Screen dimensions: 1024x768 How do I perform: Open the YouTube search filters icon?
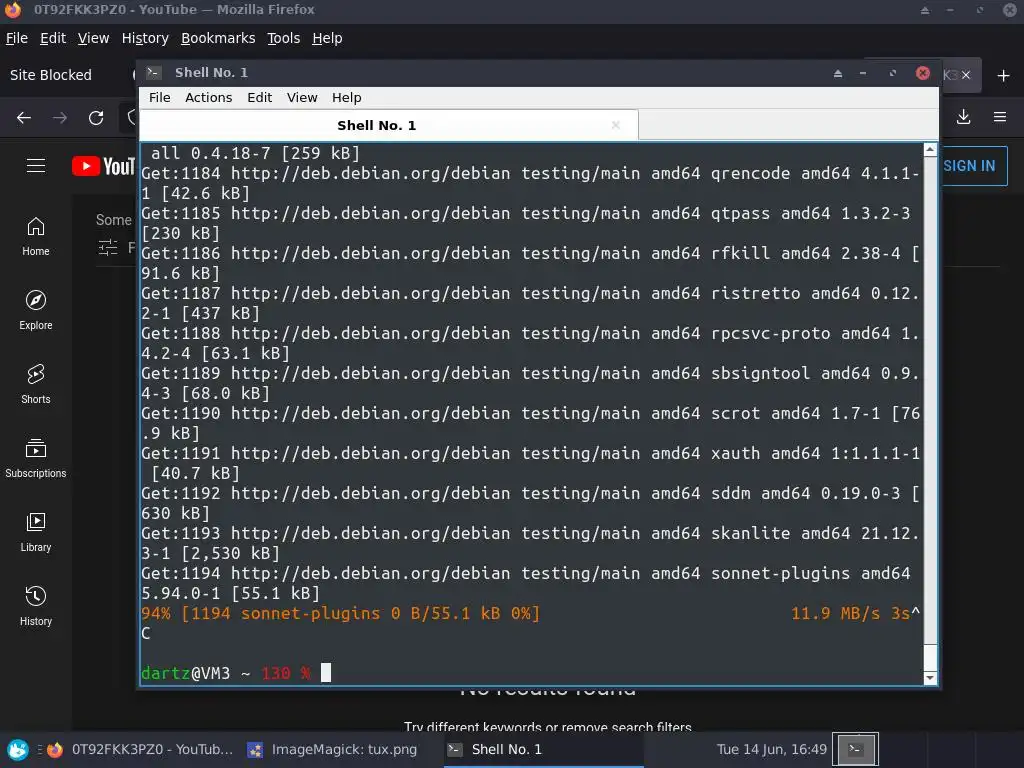click(x=108, y=248)
